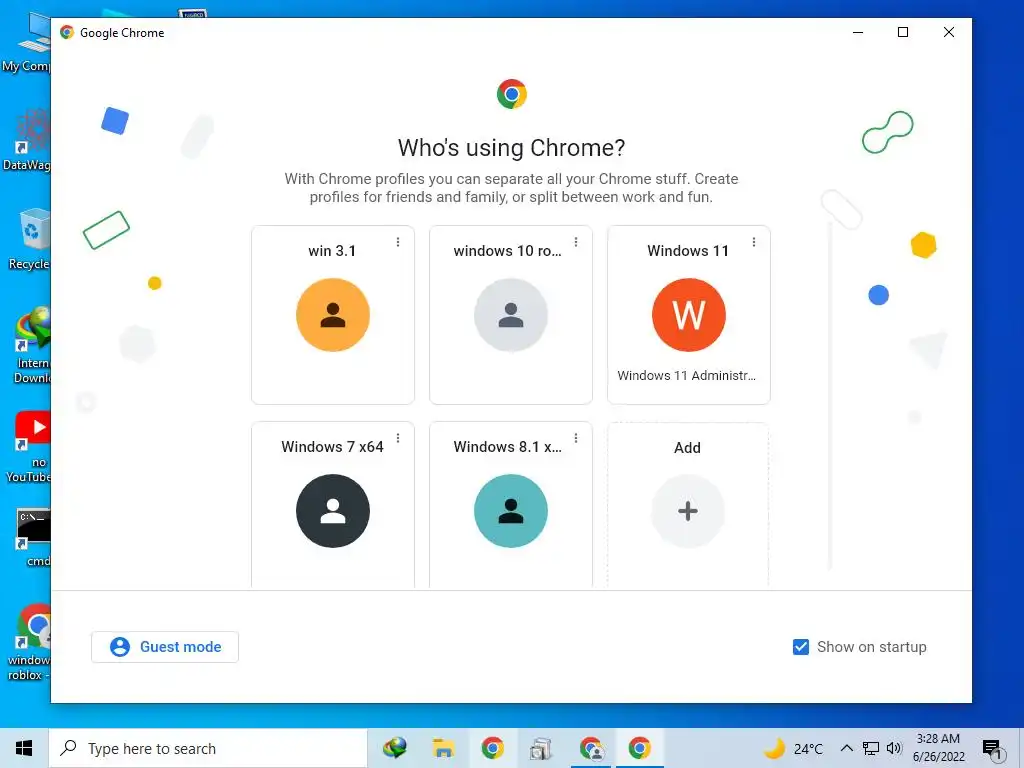Click the Windows 11 Administr... account text

(x=686, y=376)
